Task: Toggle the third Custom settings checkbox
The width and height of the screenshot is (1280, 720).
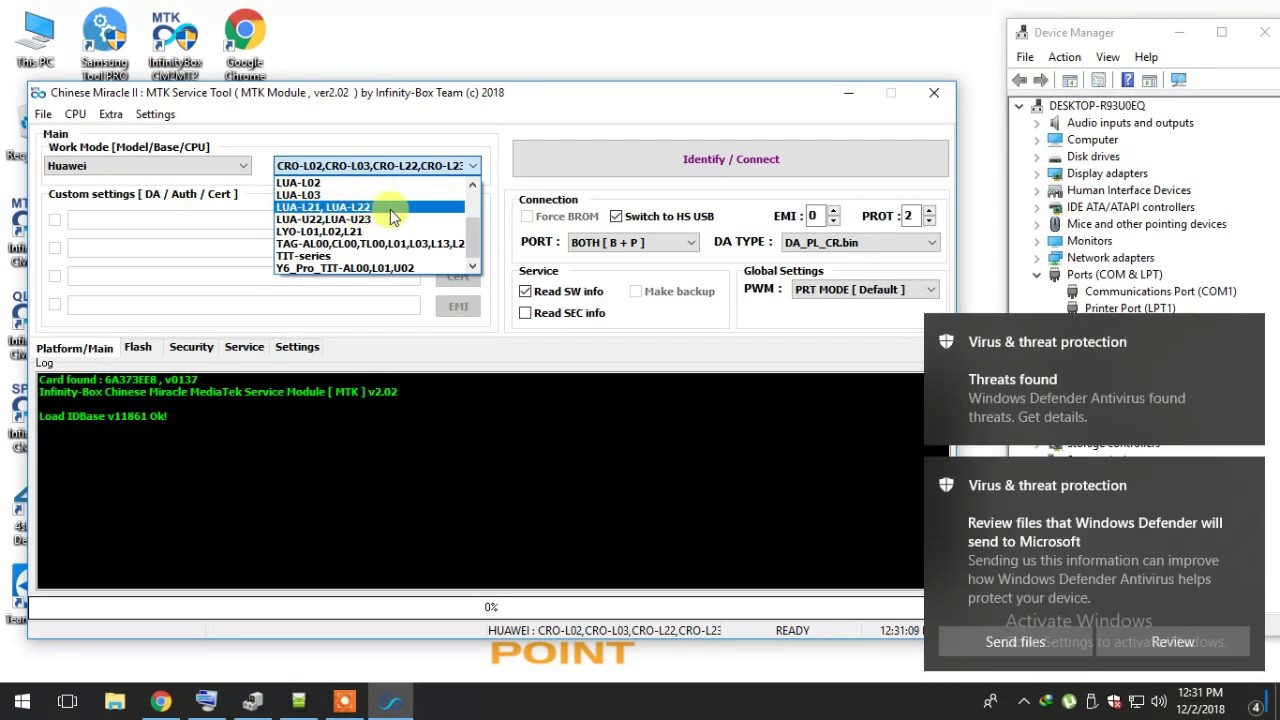Action: point(55,276)
